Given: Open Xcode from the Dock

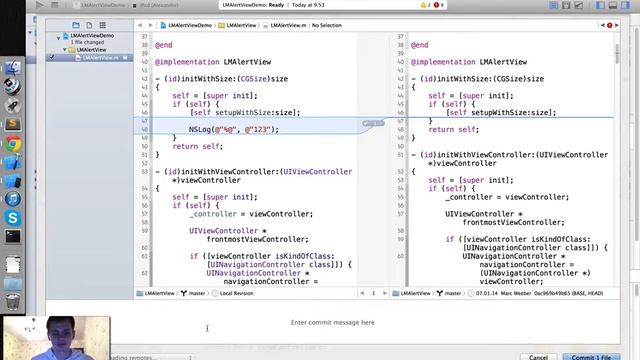Looking at the screenshot, I should click(x=13, y=162).
